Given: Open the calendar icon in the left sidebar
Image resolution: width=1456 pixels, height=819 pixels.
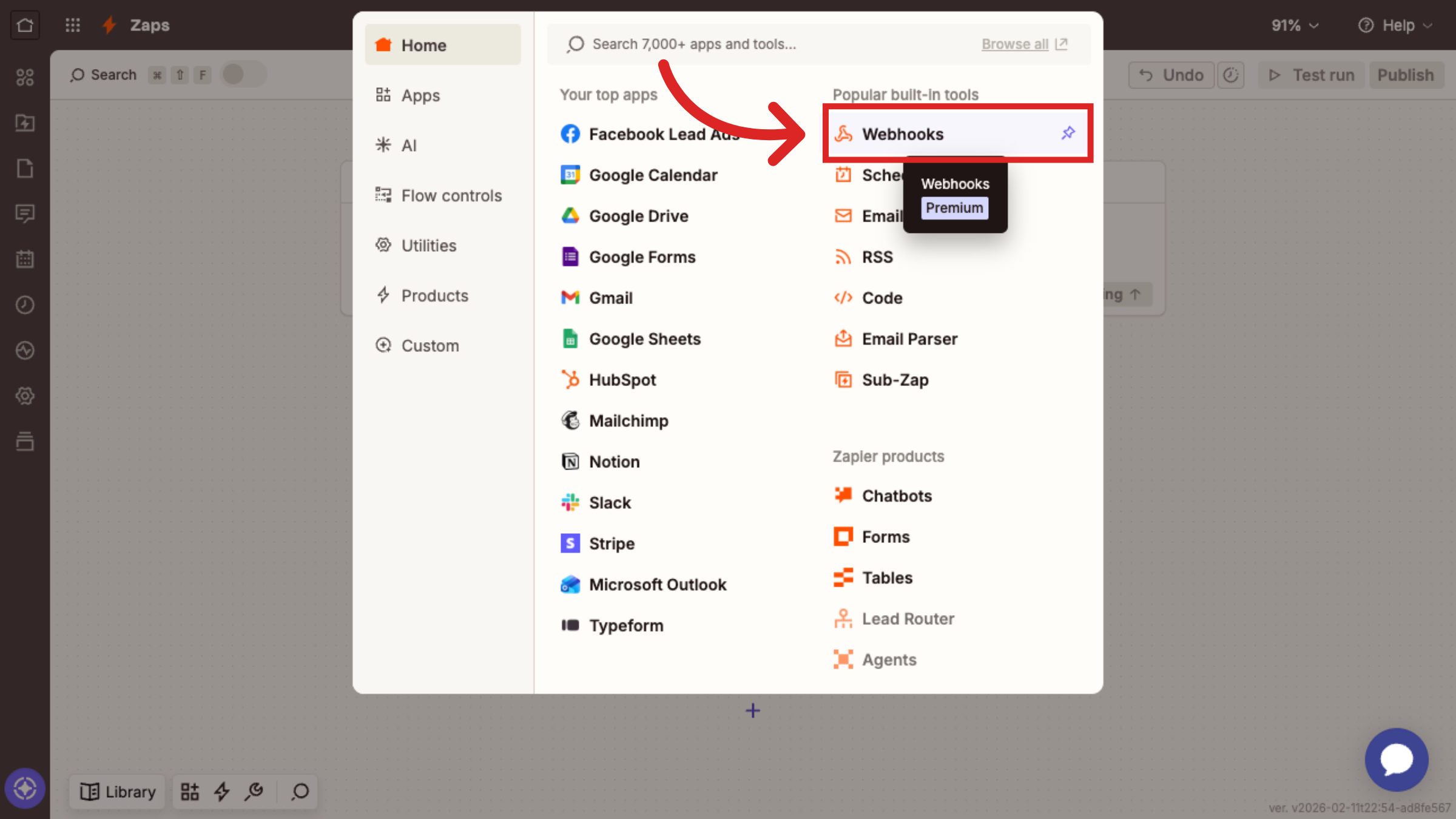Looking at the screenshot, I should (25, 259).
